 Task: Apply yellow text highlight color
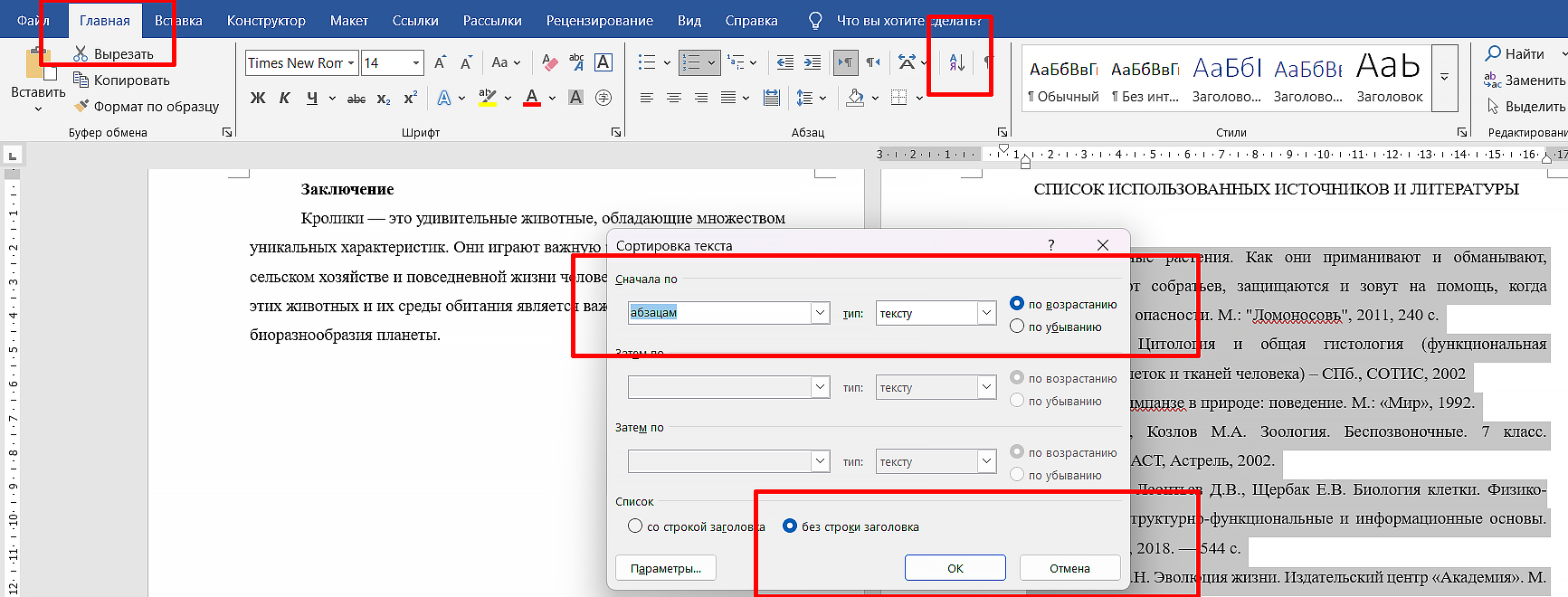pos(488,98)
